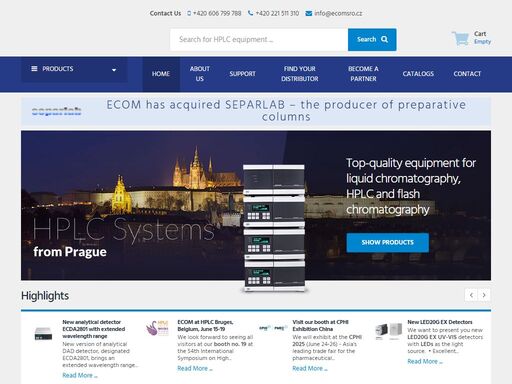Click the hamburger icon beside Products
The width and height of the screenshot is (512, 384).
tap(34, 69)
